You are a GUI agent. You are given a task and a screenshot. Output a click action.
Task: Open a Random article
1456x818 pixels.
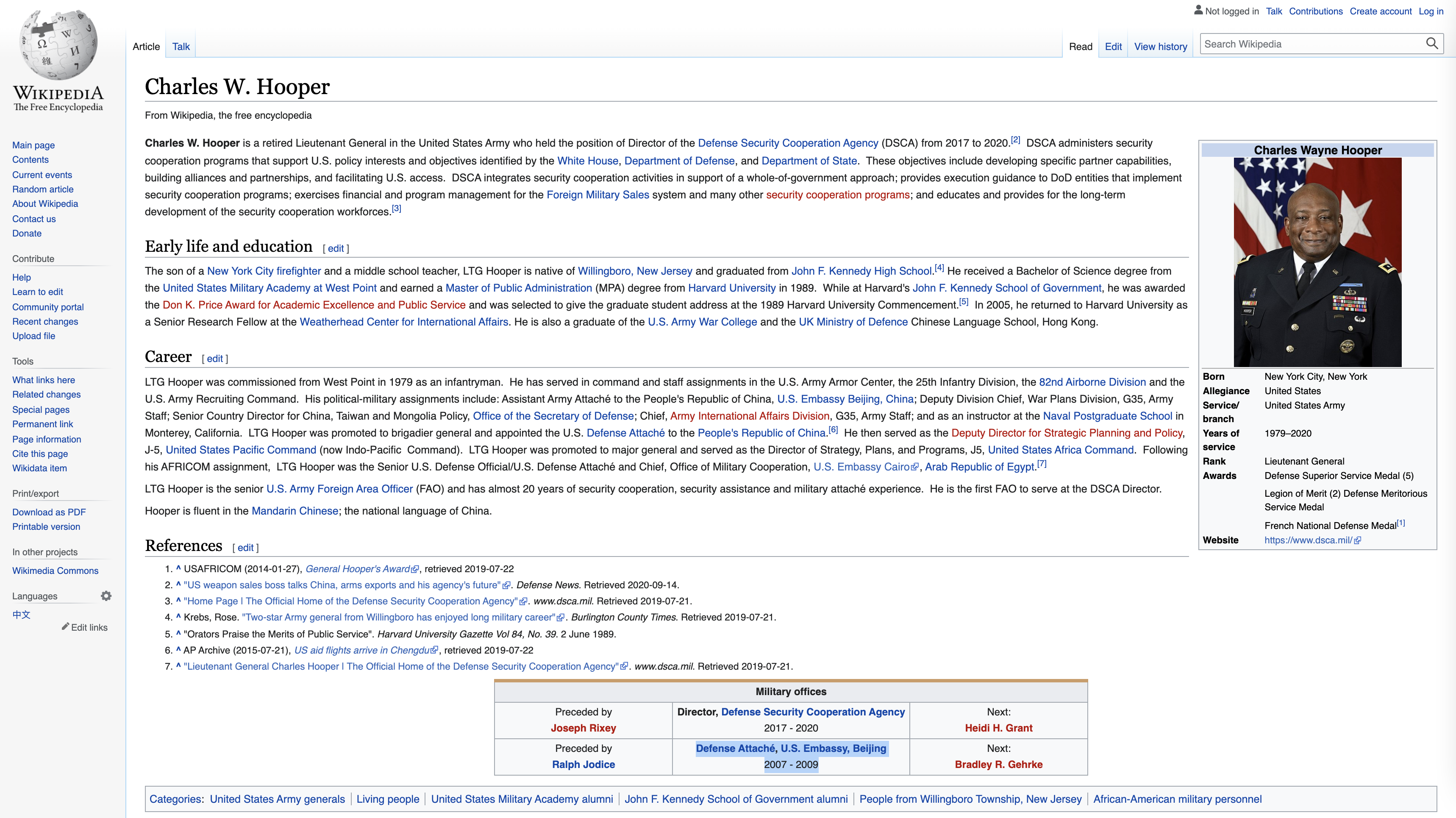pos(43,189)
